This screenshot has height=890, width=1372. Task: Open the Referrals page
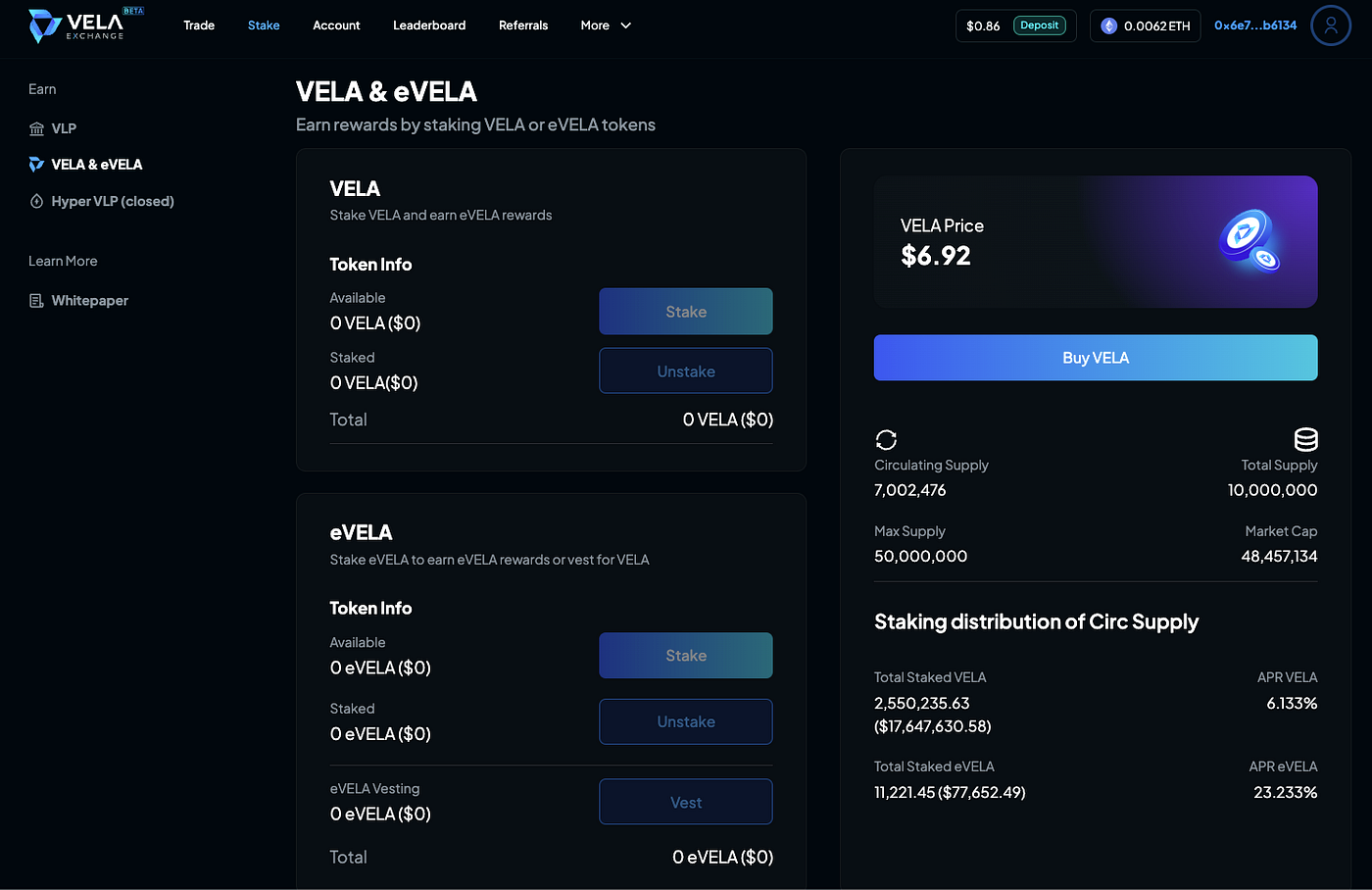click(523, 25)
